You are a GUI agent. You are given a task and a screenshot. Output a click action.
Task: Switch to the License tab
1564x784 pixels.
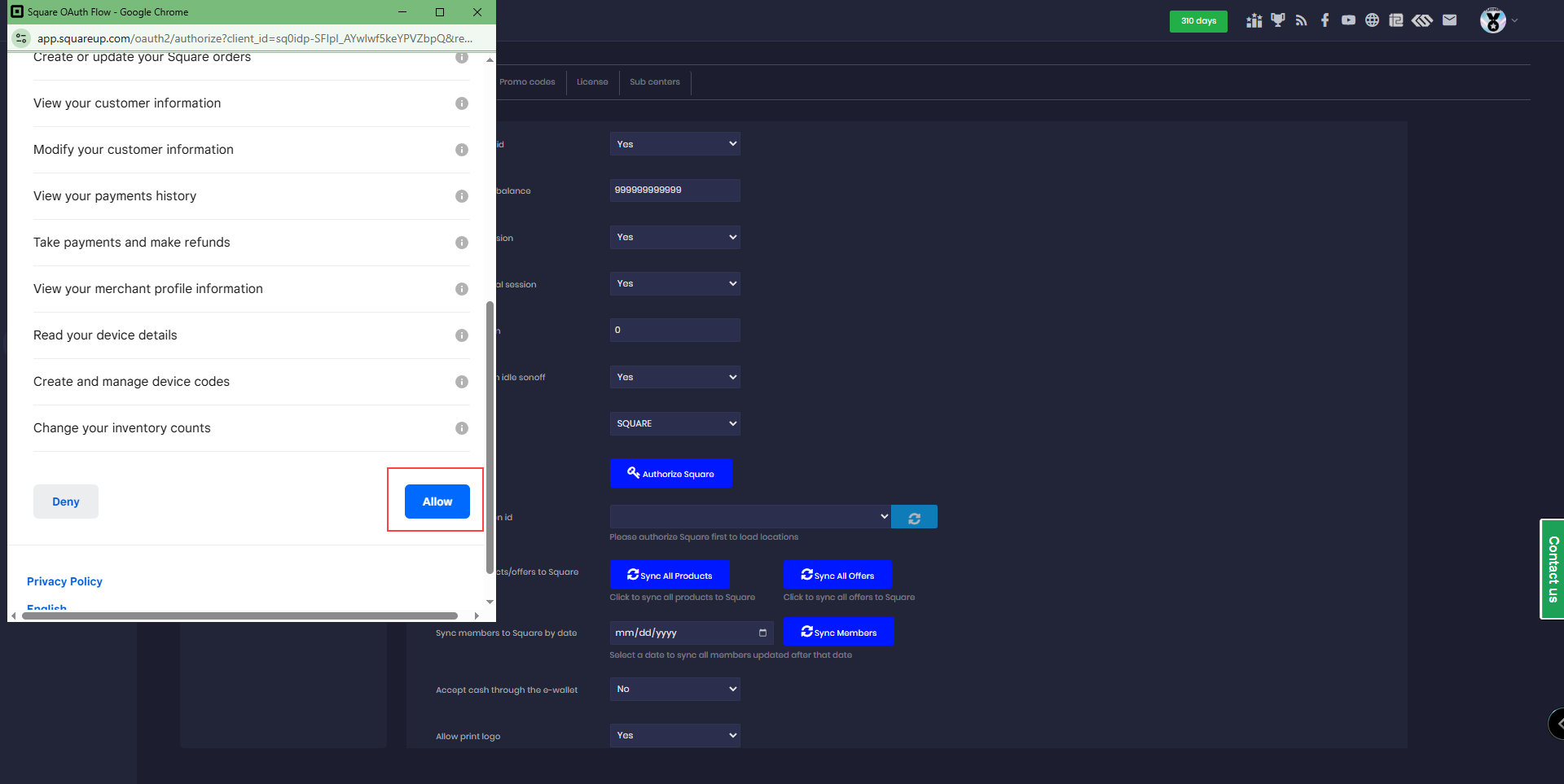[592, 82]
